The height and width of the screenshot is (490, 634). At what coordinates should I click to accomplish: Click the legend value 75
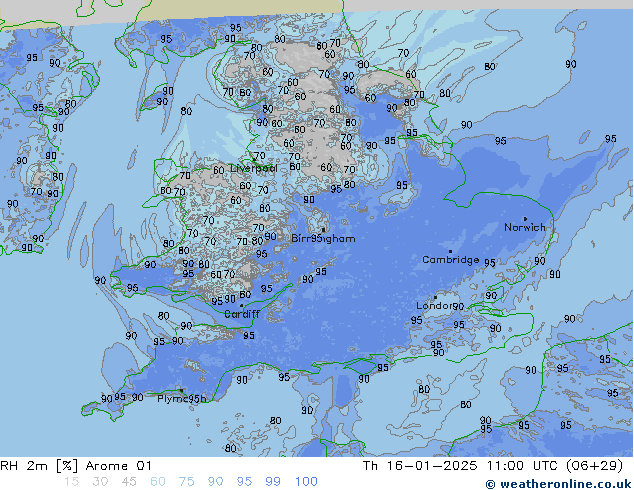[186, 482]
